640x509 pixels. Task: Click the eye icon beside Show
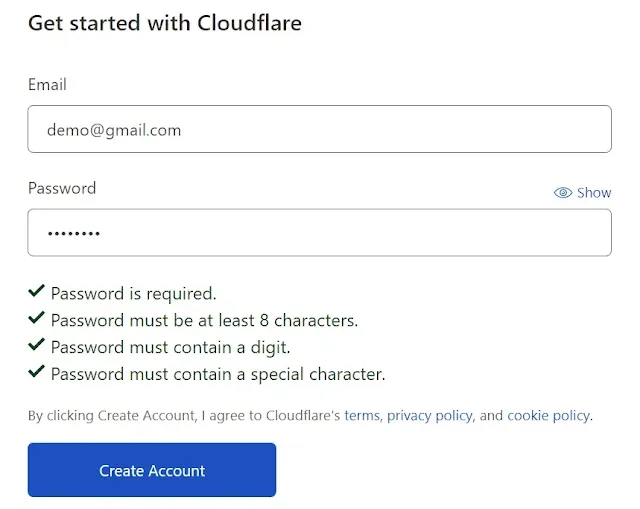563,193
